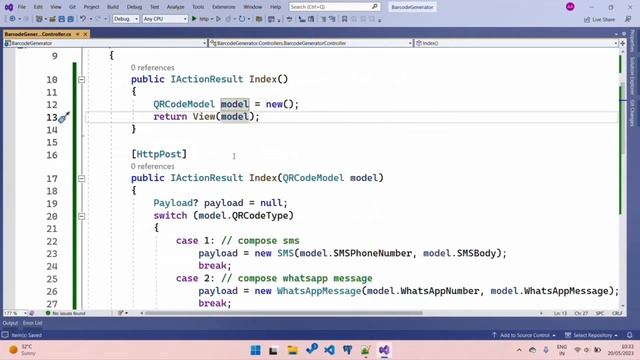Screen dimensions: 640x360
Task: Click Select Repository in status bar
Action: tap(591, 335)
